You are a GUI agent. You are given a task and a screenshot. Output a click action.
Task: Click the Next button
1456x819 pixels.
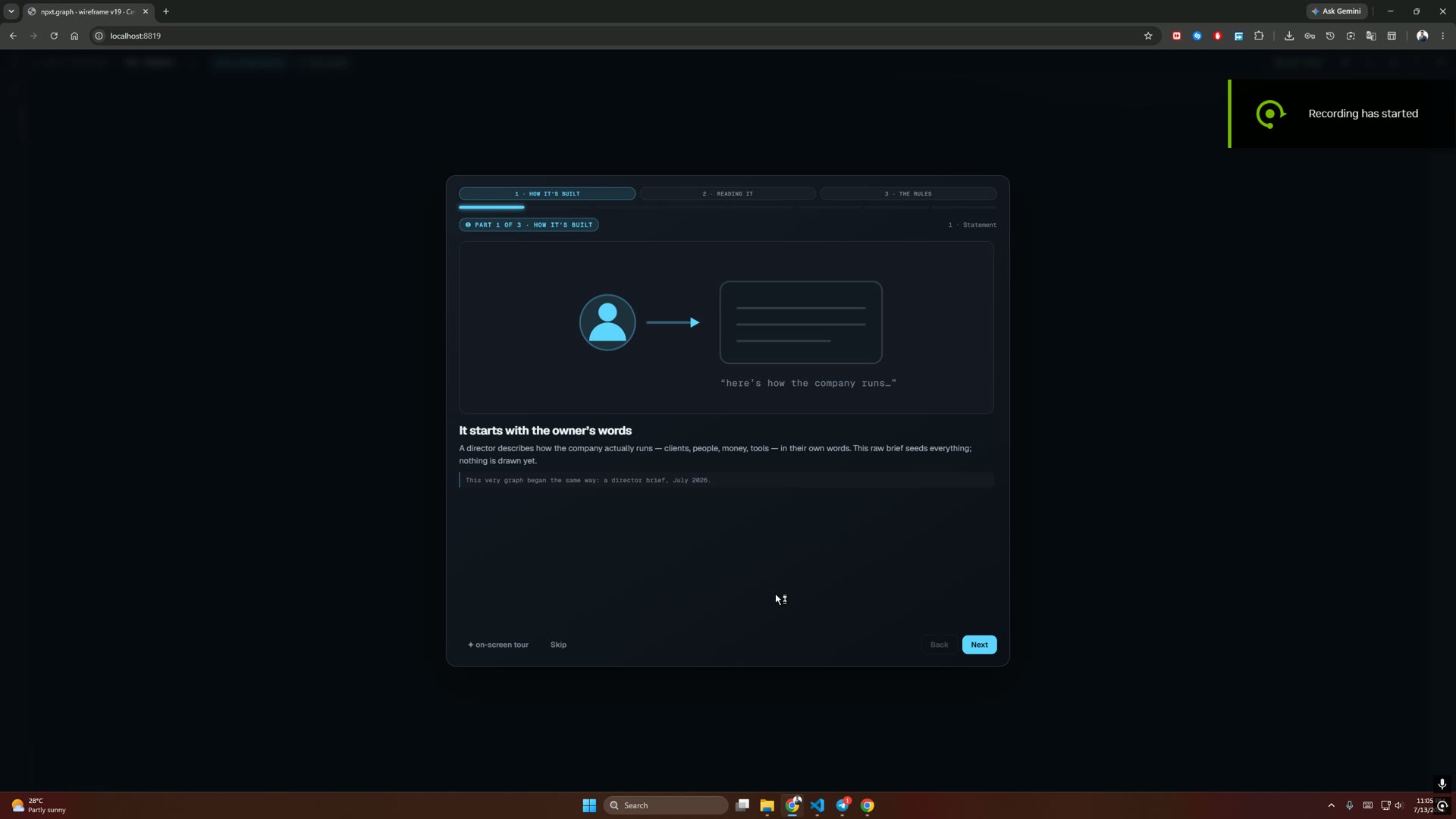(x=980, y=645)
